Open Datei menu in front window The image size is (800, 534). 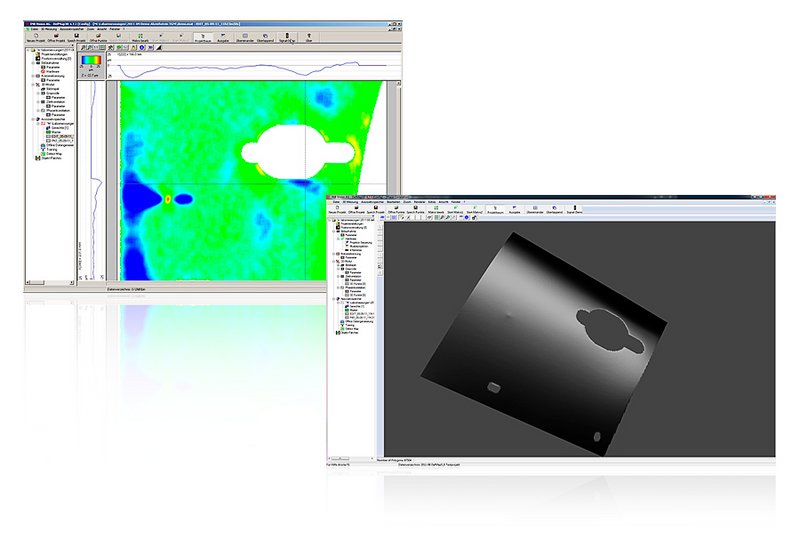tap(336, 202)
